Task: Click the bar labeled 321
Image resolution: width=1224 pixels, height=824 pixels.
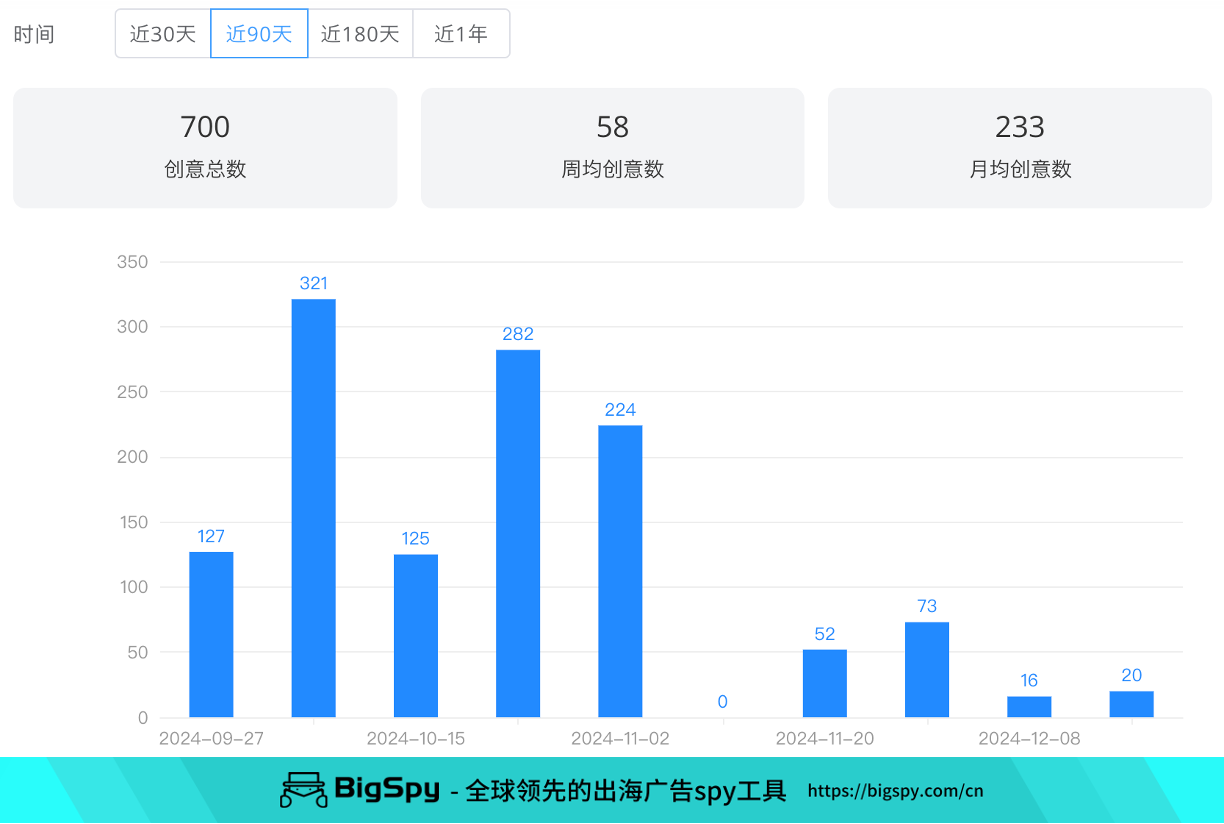Action: [313, 505]
